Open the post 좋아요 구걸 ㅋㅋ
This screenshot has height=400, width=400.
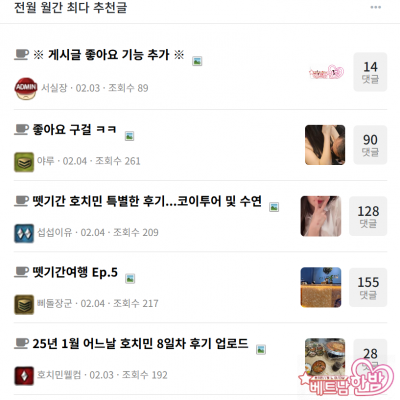point(74,129)
